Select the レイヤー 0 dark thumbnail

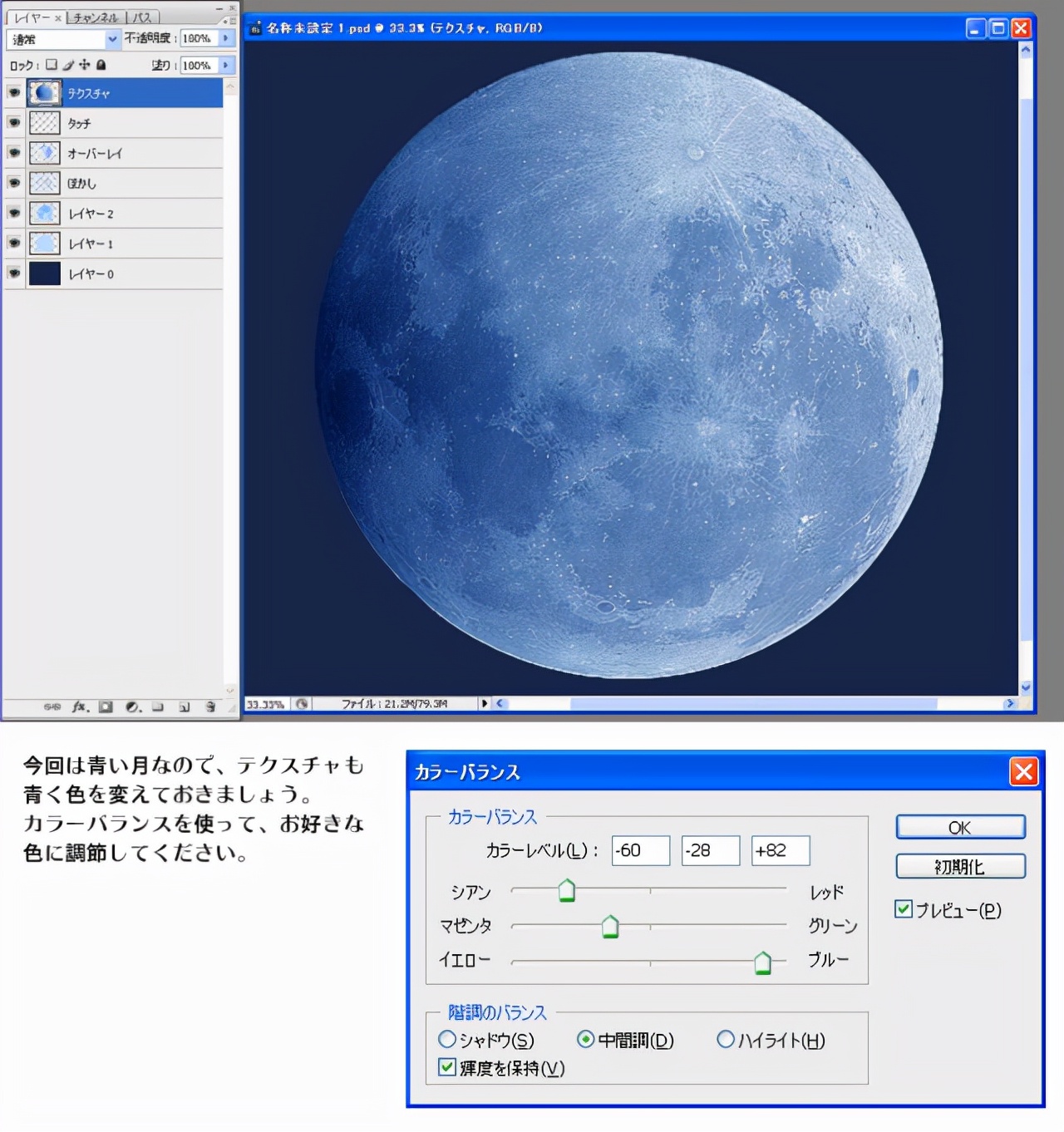coord(45,273)
